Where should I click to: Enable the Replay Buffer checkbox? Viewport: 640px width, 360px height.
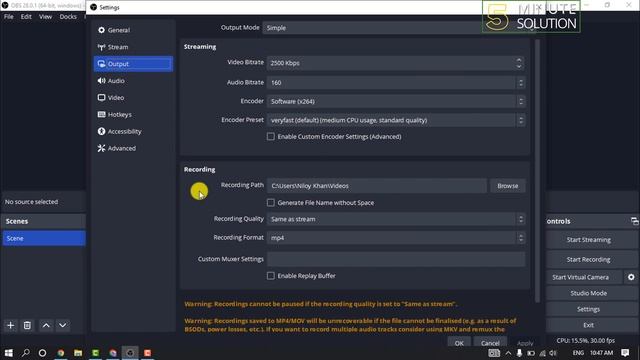[x=271, y=276]
